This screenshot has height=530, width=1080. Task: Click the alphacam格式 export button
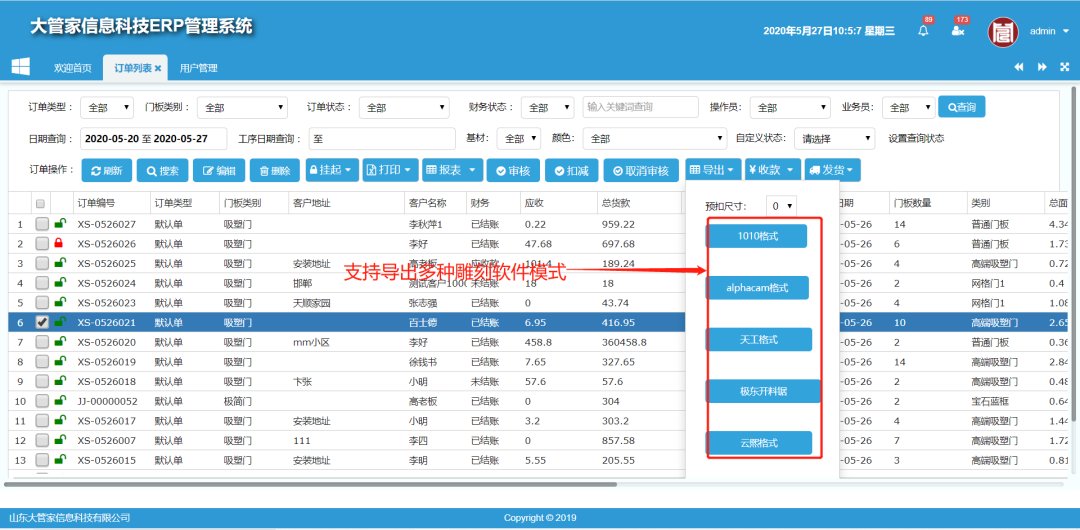point(757,288)
